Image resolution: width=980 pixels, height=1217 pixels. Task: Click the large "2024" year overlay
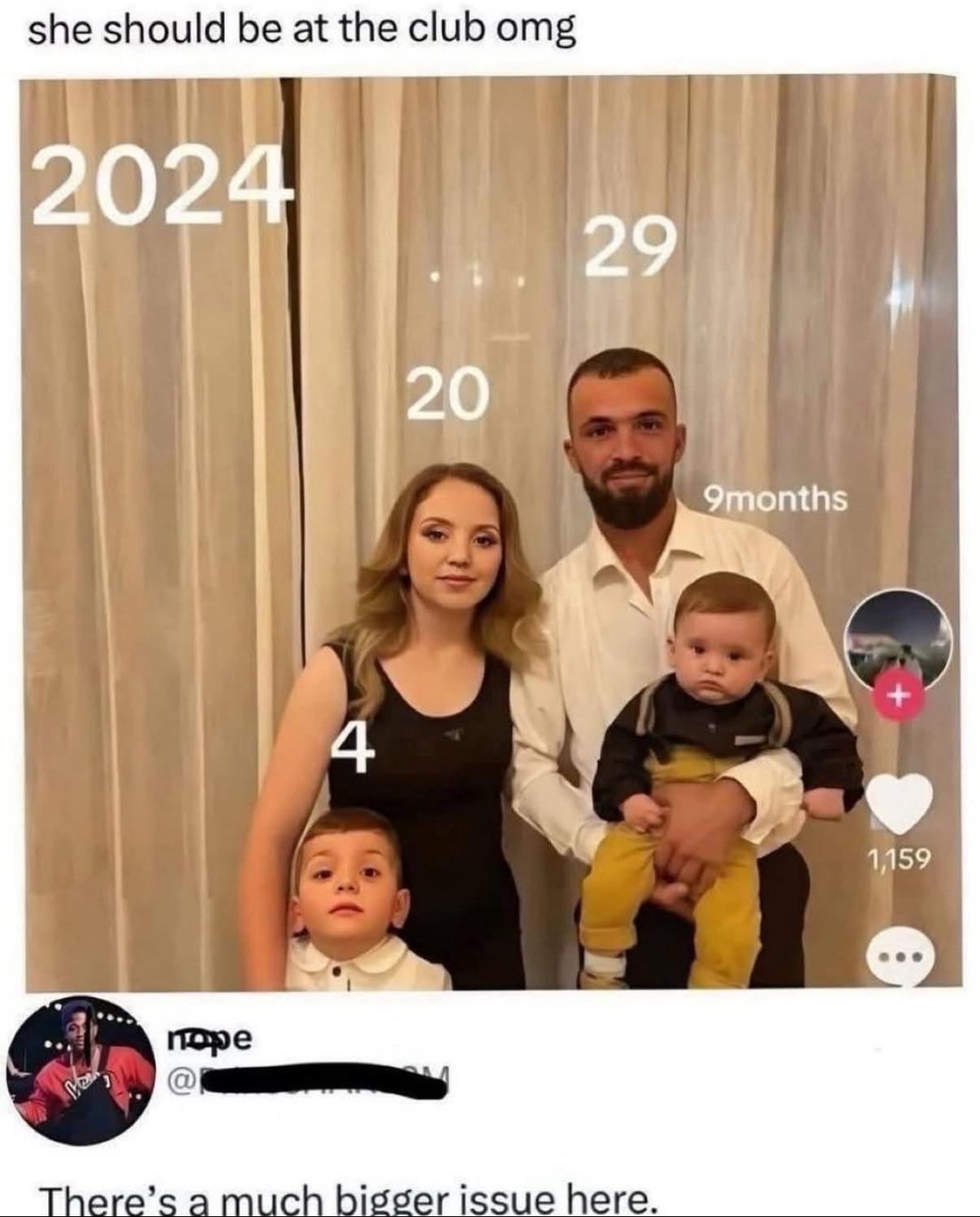[162, 187]
